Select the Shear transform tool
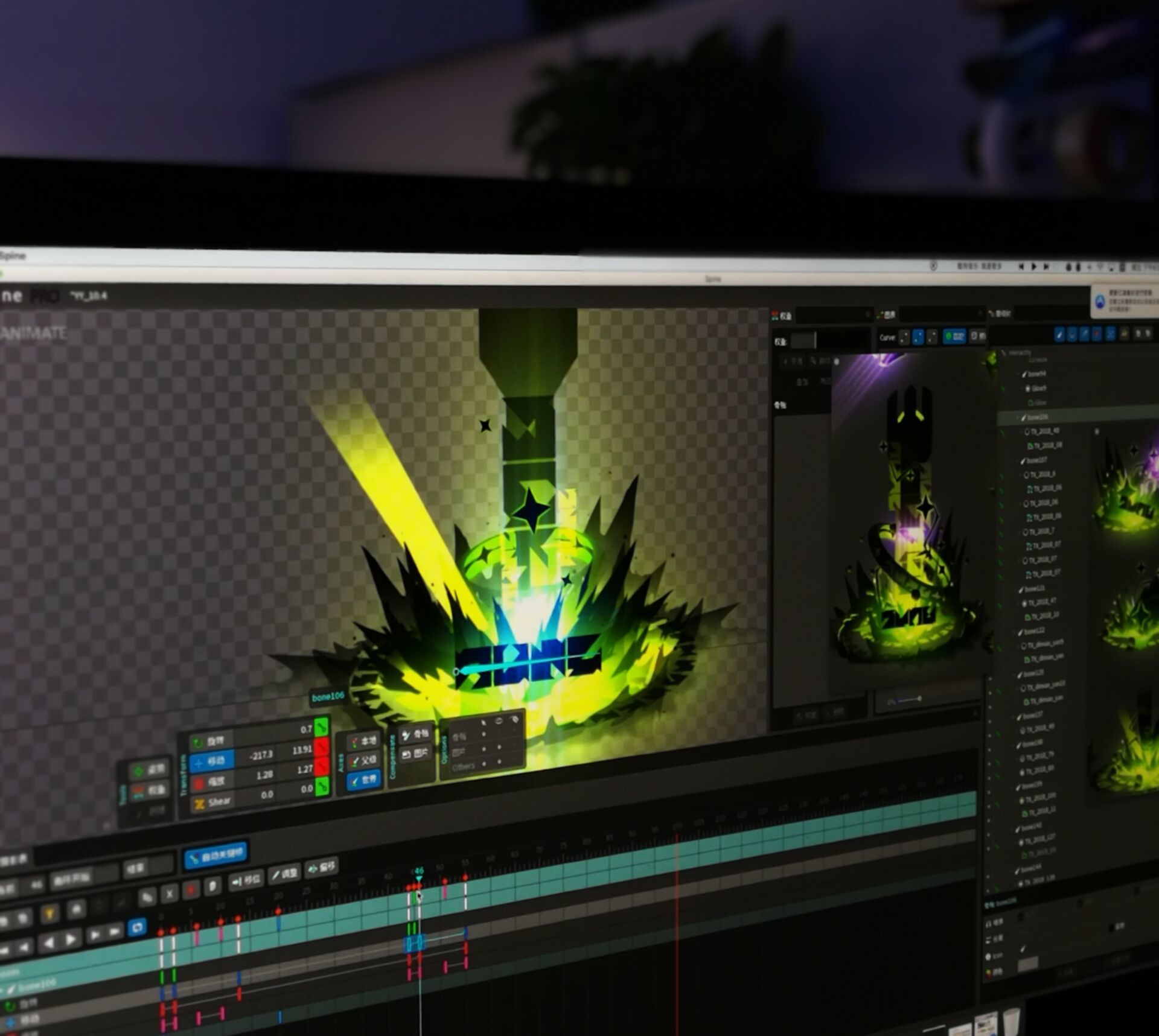The width and height of the screenshot is (1159, 1036). click(212, 802)
